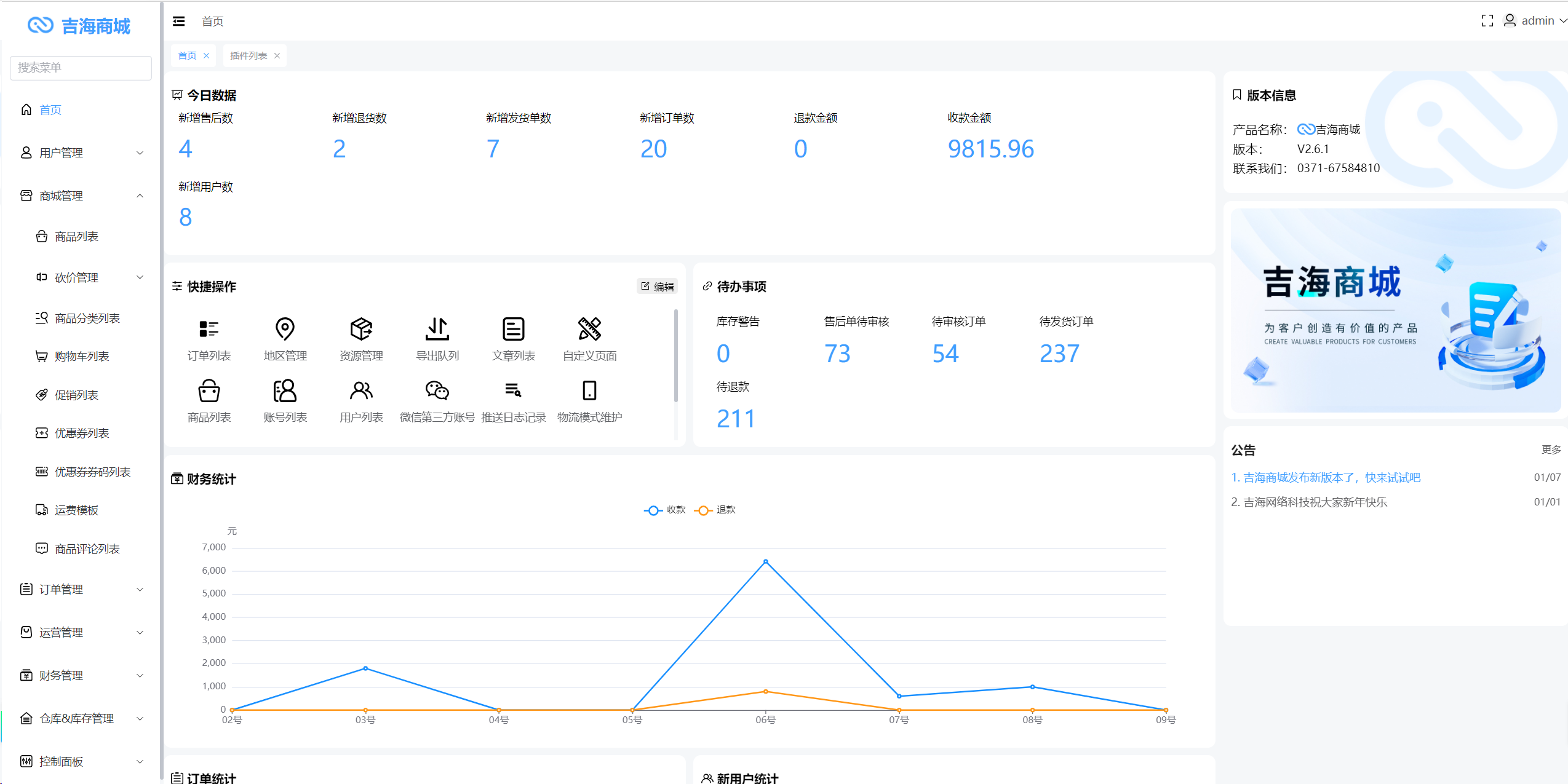Open the 文章列表 shortcut icon
Image resolution: width=1568 pixels, height=784 pixels.
coord(514,329)
